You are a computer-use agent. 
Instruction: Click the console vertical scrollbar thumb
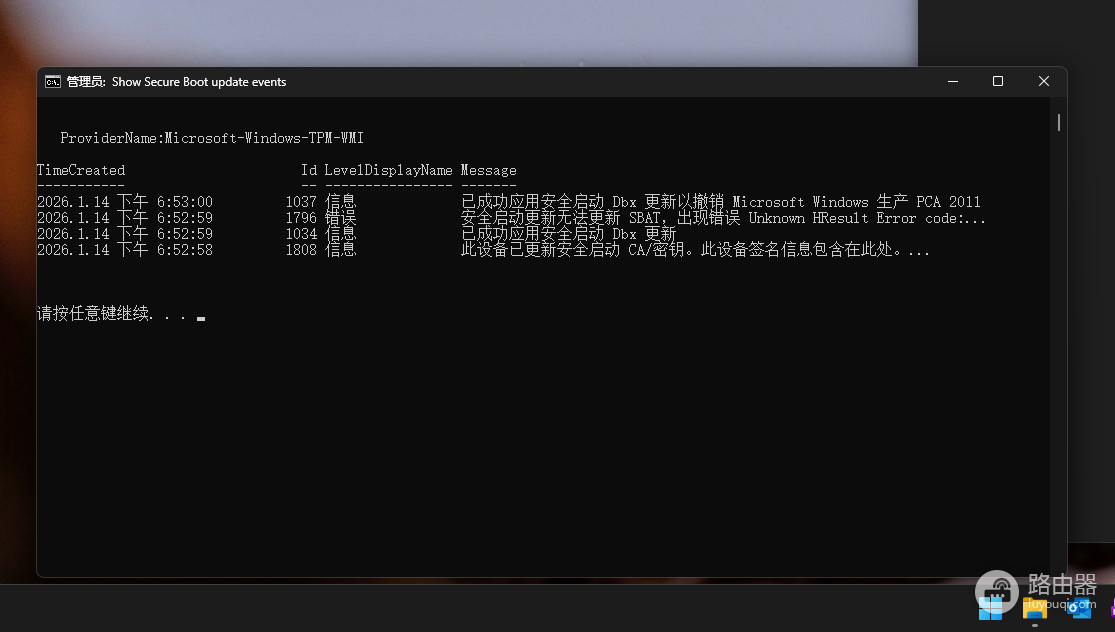click(x=1059, y=122)
